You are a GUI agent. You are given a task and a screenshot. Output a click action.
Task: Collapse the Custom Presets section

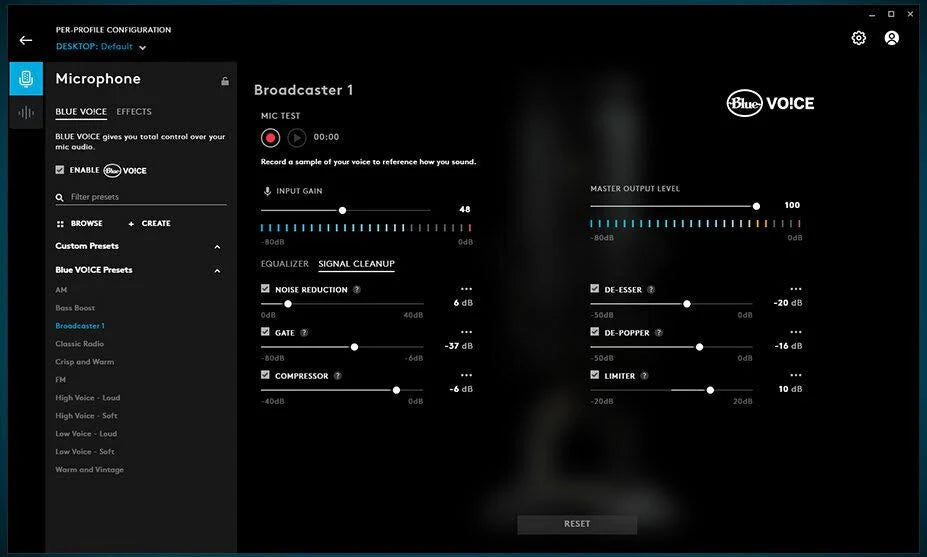(217, 246)
